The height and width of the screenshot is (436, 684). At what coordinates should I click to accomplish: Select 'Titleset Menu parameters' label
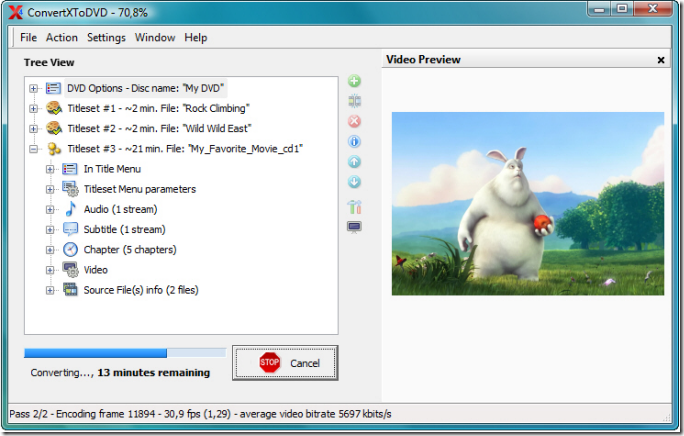point(140,189)
